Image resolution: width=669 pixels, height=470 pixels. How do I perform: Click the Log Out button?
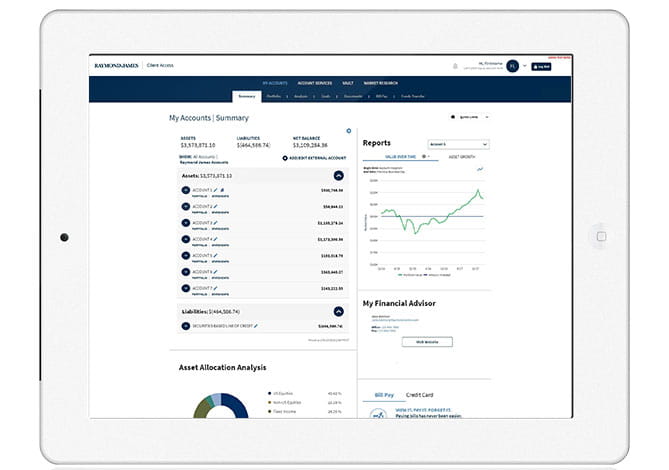(x=541, y=67)
